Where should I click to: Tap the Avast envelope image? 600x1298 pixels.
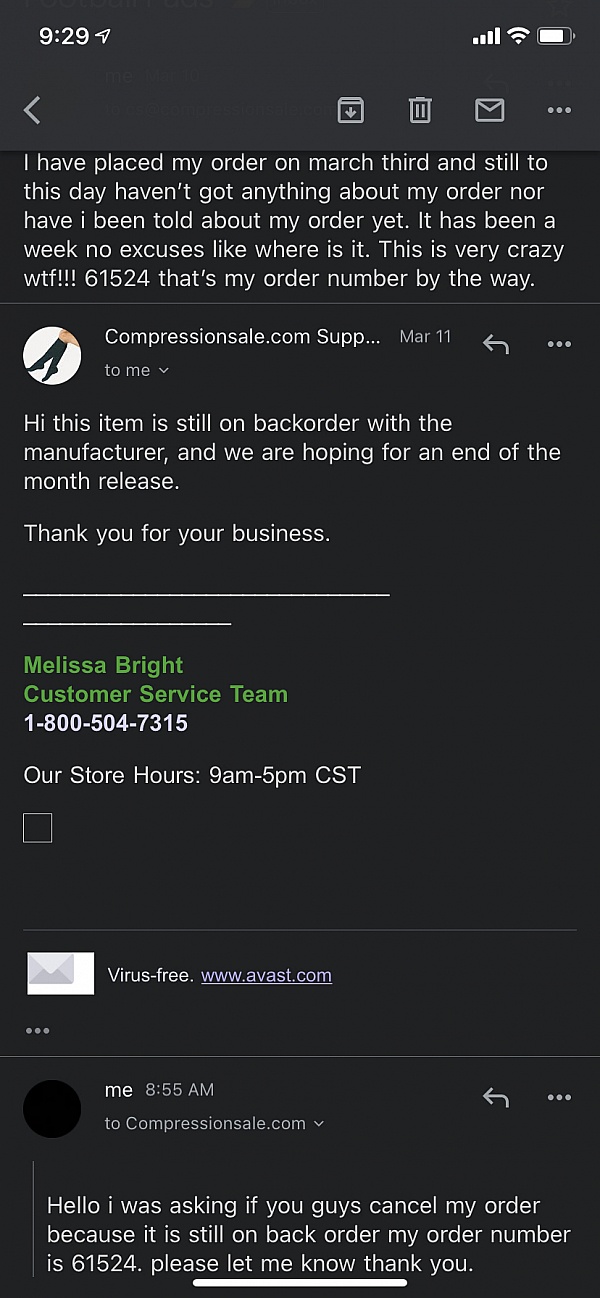point(60,973)
